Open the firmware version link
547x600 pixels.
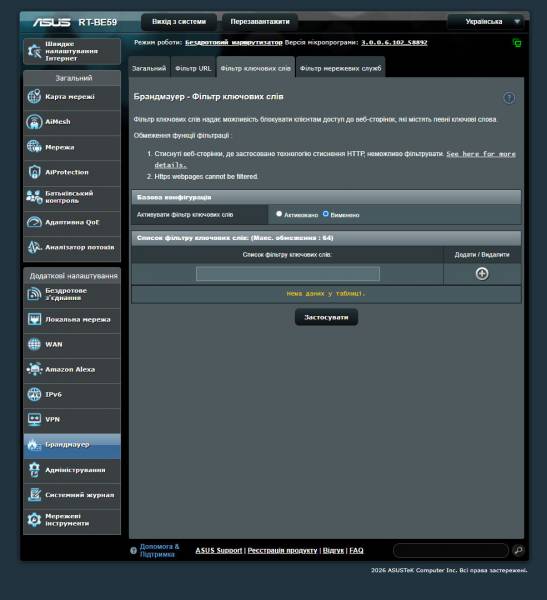[394, 42]
